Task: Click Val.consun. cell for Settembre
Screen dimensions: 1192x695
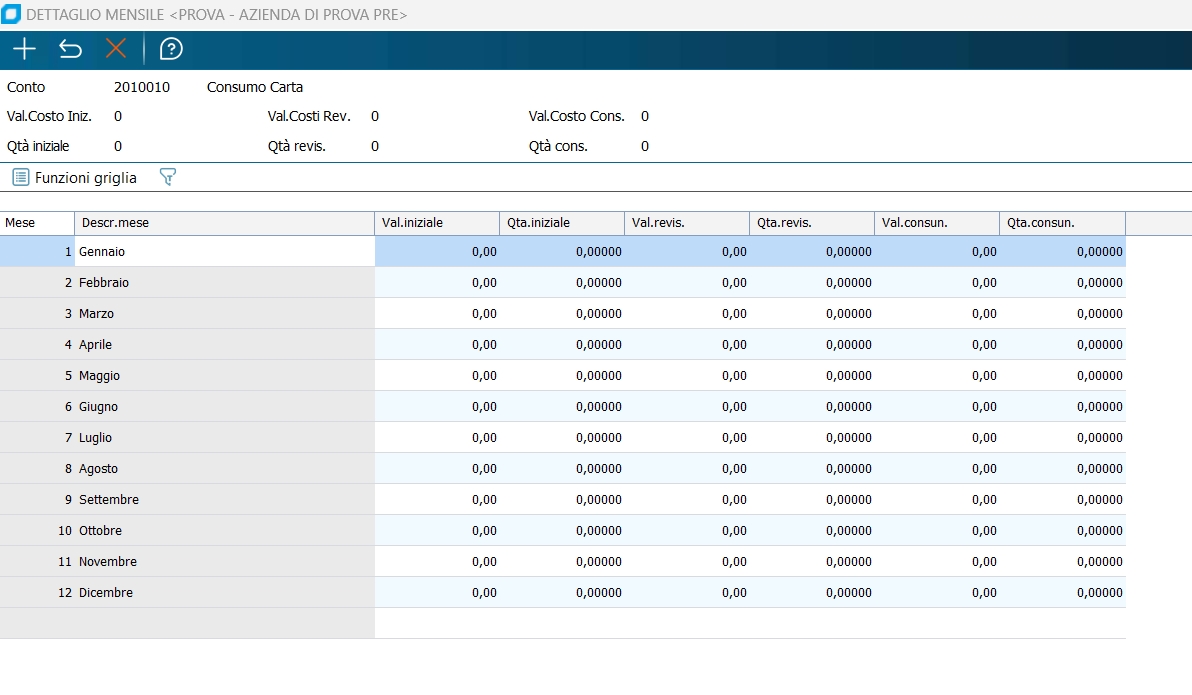Action: [937, 500]
